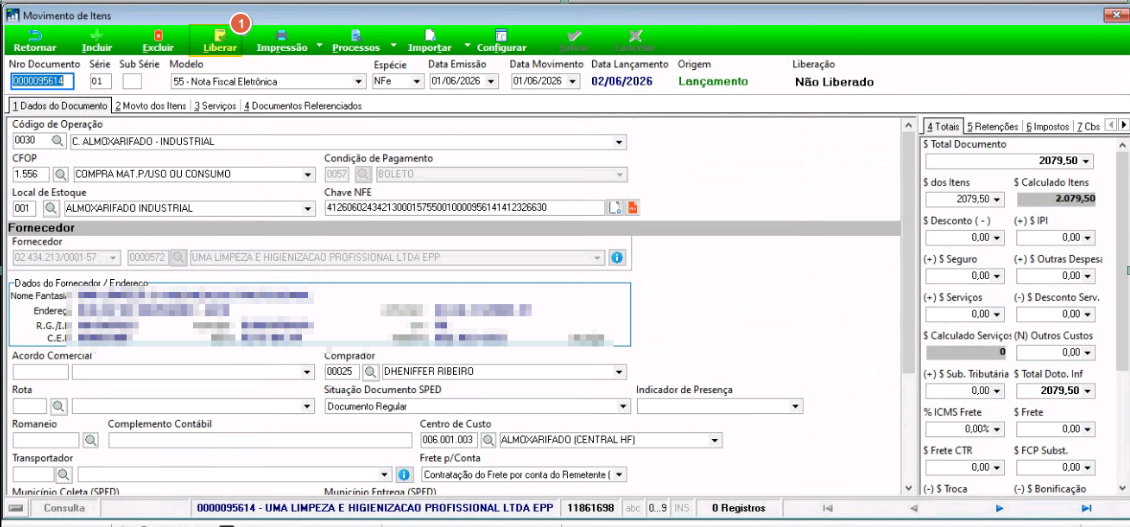Open the Acordo Comercial dropdown
Screen dimensions: 1130x527
click(x=308, y=372)
